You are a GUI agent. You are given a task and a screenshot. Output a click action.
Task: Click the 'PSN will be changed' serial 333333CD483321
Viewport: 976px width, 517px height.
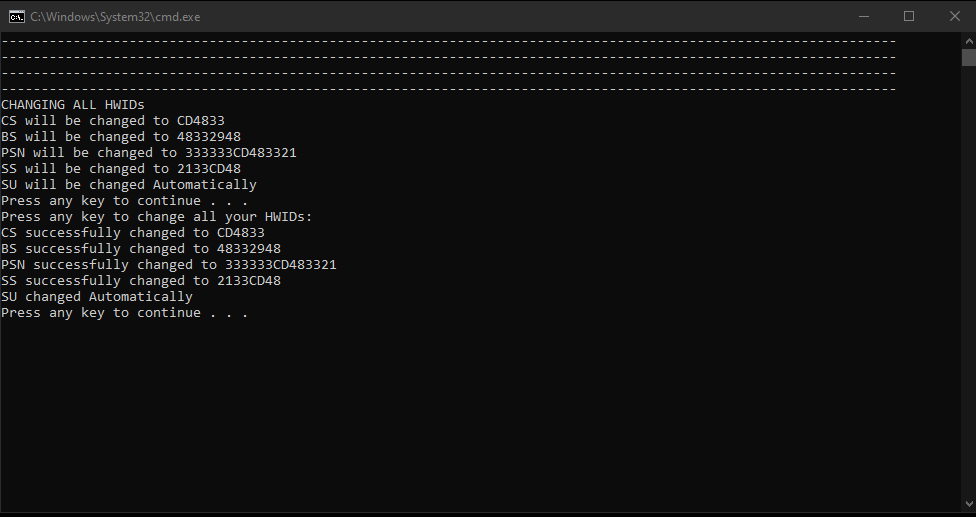click(x=240, y=152)
